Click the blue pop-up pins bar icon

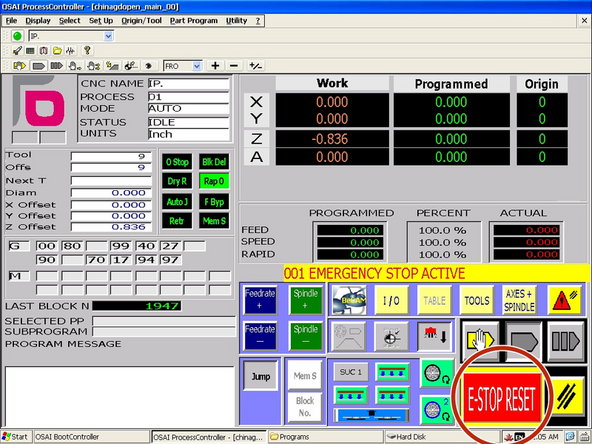pos(372,415)
